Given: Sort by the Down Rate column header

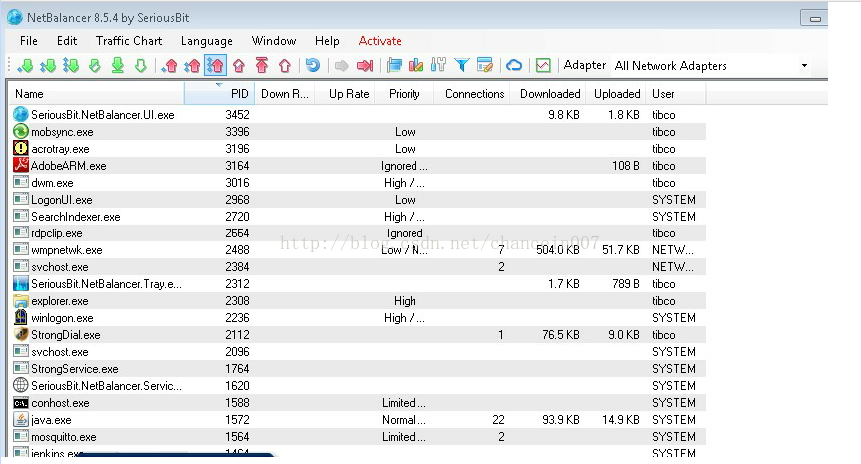Looking at the screenshot, I should 285,94.
